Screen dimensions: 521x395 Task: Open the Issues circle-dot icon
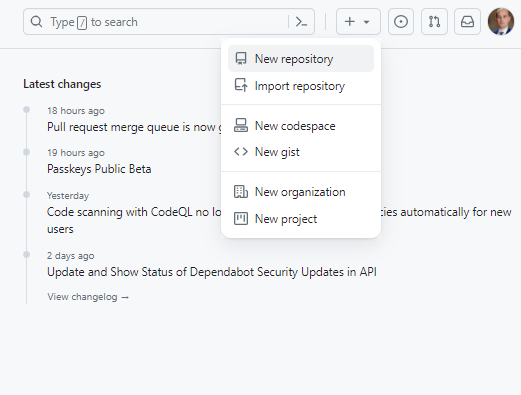click(x=401, y=22)
